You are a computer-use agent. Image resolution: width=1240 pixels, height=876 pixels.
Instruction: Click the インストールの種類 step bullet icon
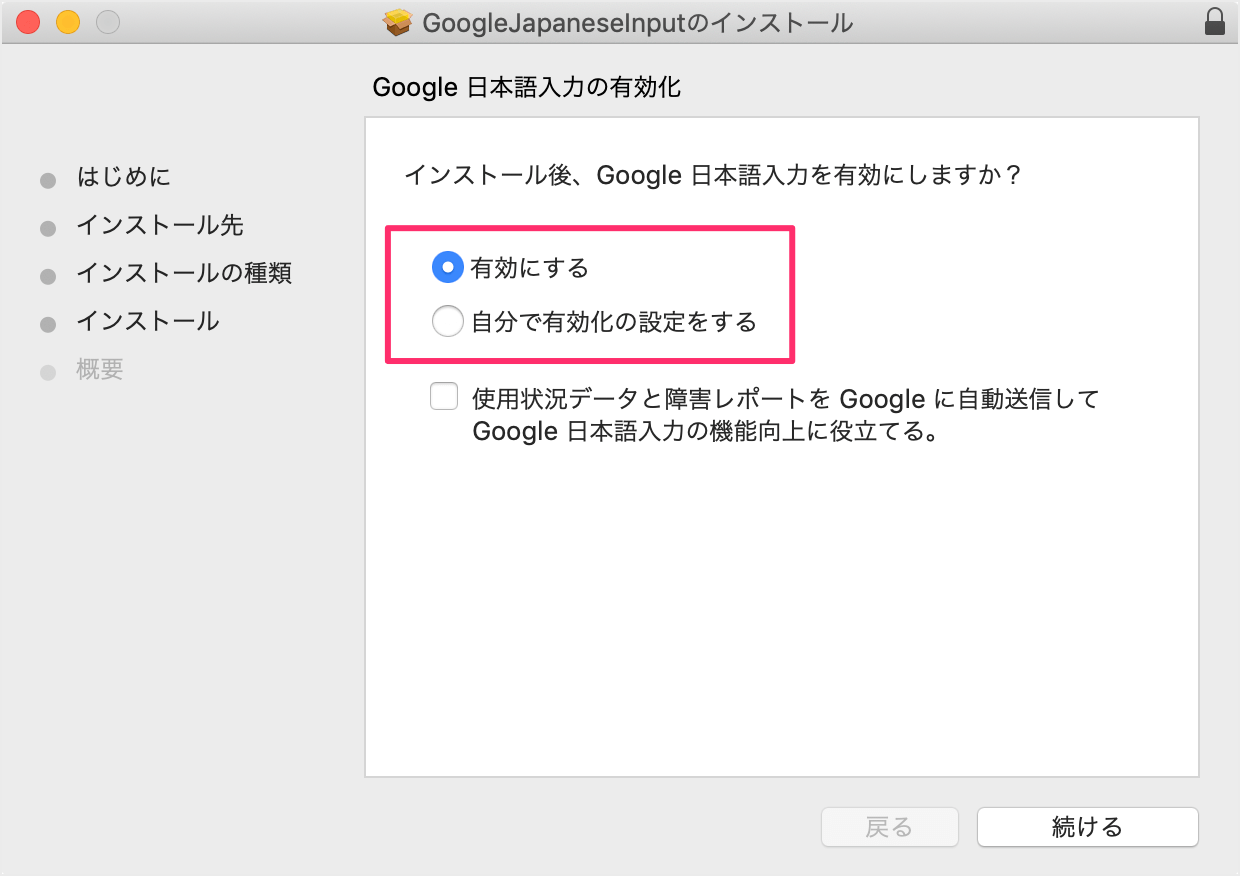point(47,274)
